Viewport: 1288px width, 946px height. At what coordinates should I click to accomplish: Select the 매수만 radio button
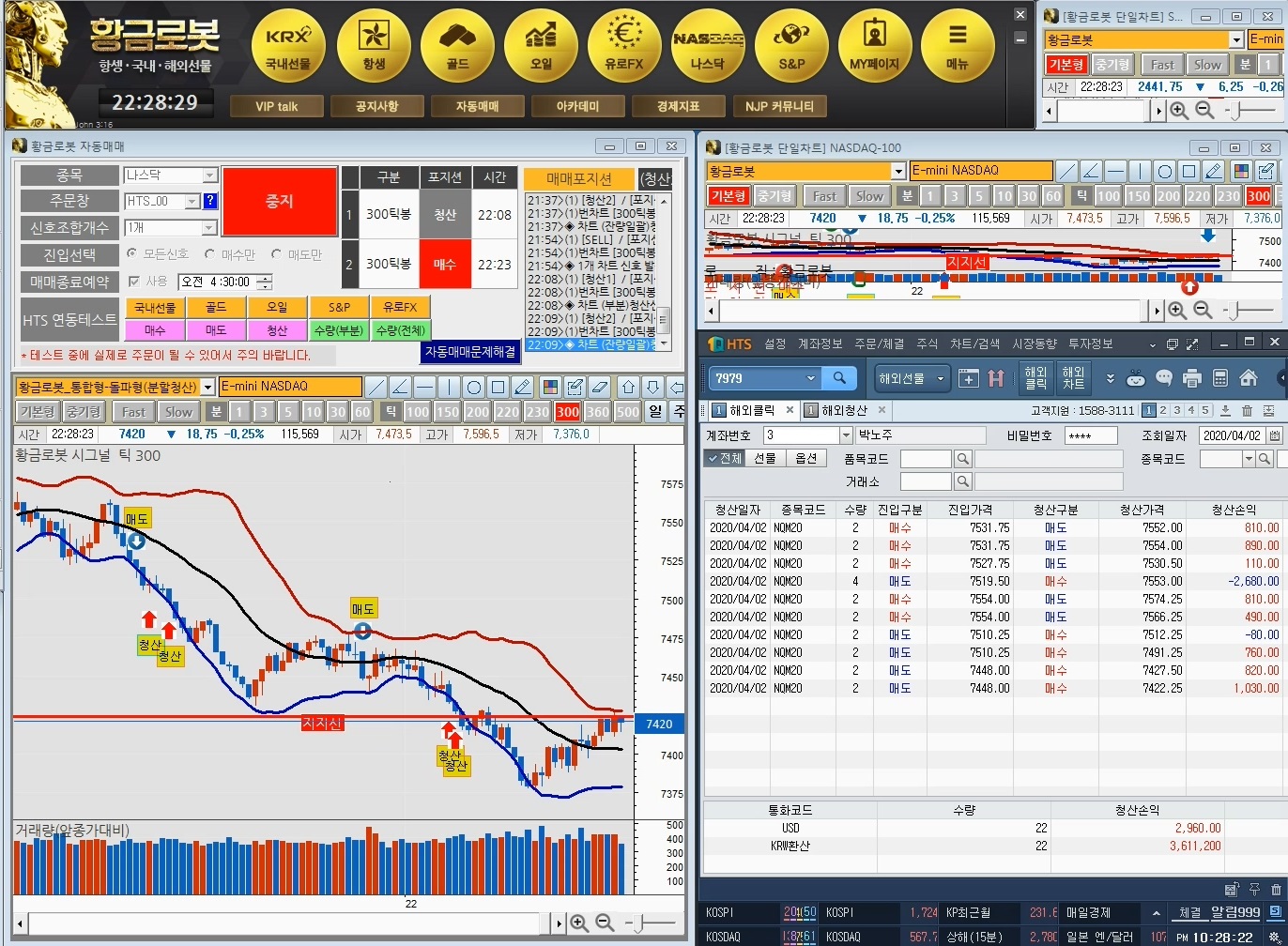(209, 254)
